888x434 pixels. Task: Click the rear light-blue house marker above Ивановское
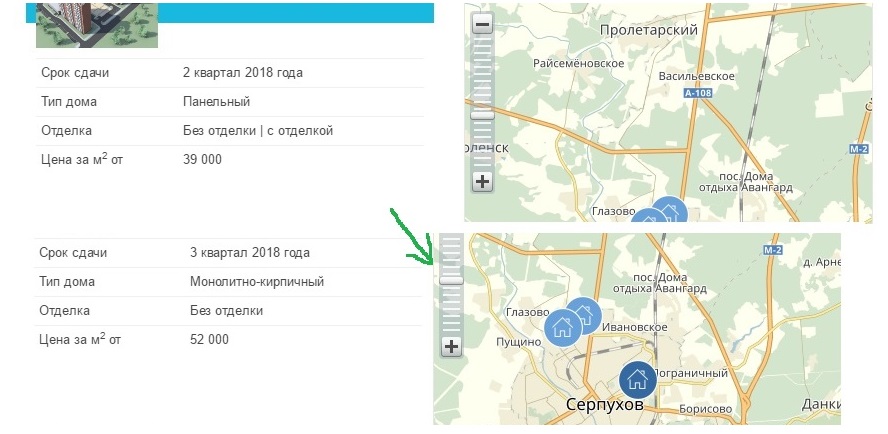pyautogui.click(x=586, y=313)
